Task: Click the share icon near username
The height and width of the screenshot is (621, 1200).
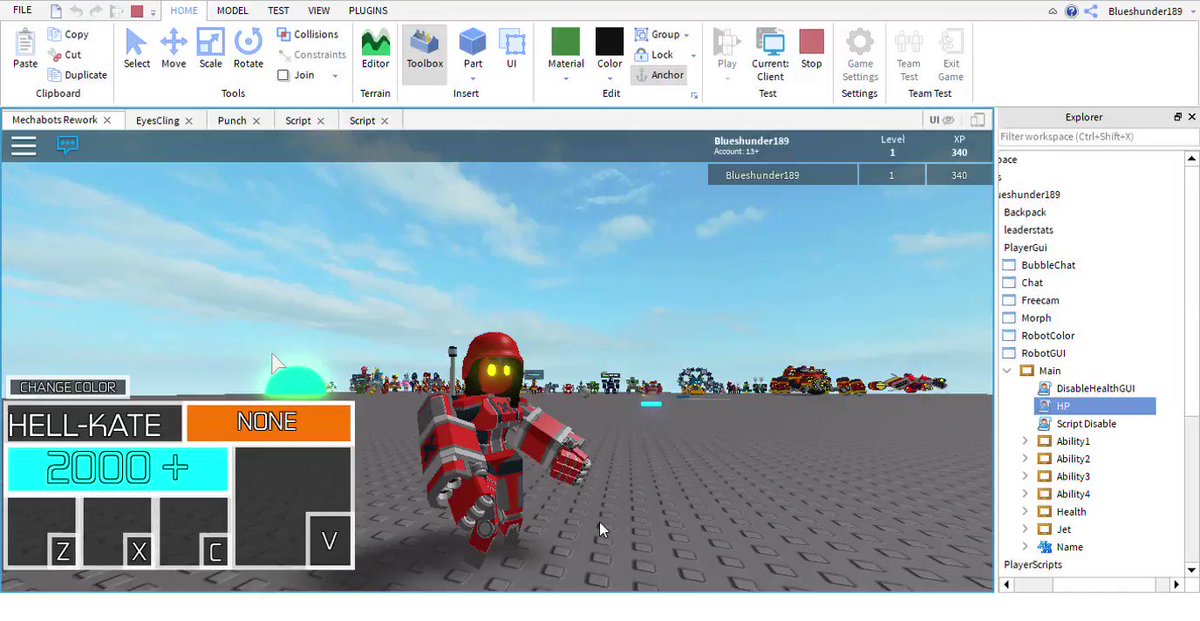Action: click(x=1090, y=11)
